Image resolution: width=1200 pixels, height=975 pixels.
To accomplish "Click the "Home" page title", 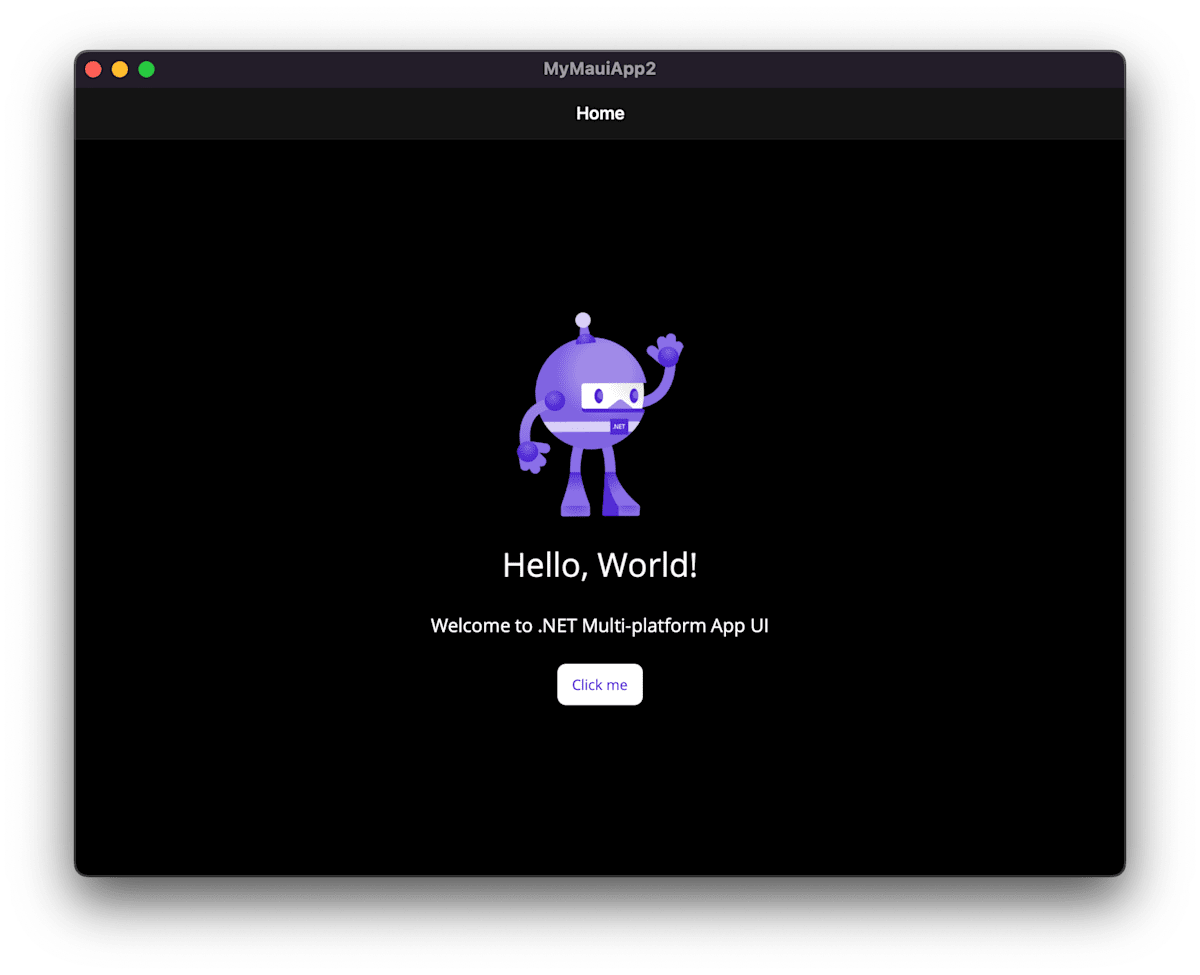I will pos(600,114).
